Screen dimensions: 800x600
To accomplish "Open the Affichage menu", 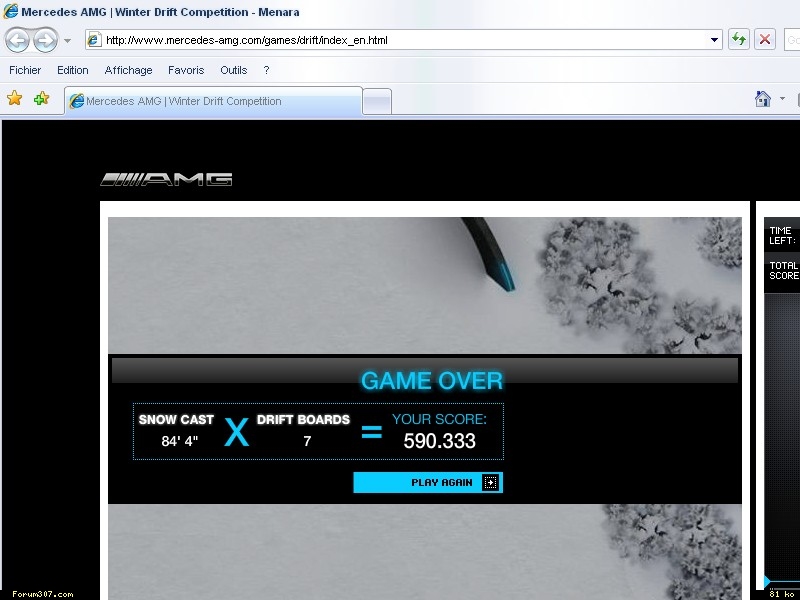I will coord(128,70).
